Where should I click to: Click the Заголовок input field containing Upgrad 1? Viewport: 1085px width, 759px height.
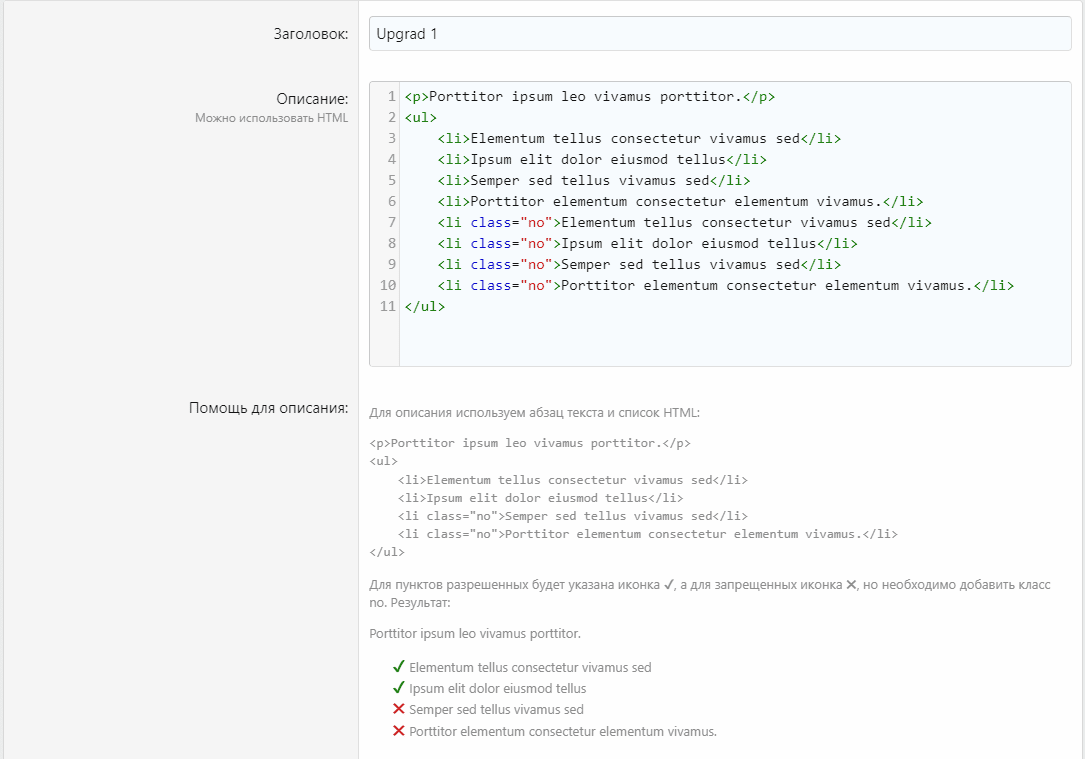(719, 34)
